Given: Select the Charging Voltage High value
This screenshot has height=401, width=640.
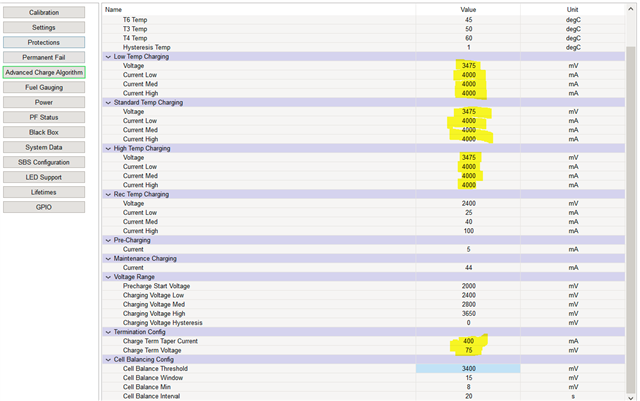Looking at the screenshot, I should click(x=468, y=314).
